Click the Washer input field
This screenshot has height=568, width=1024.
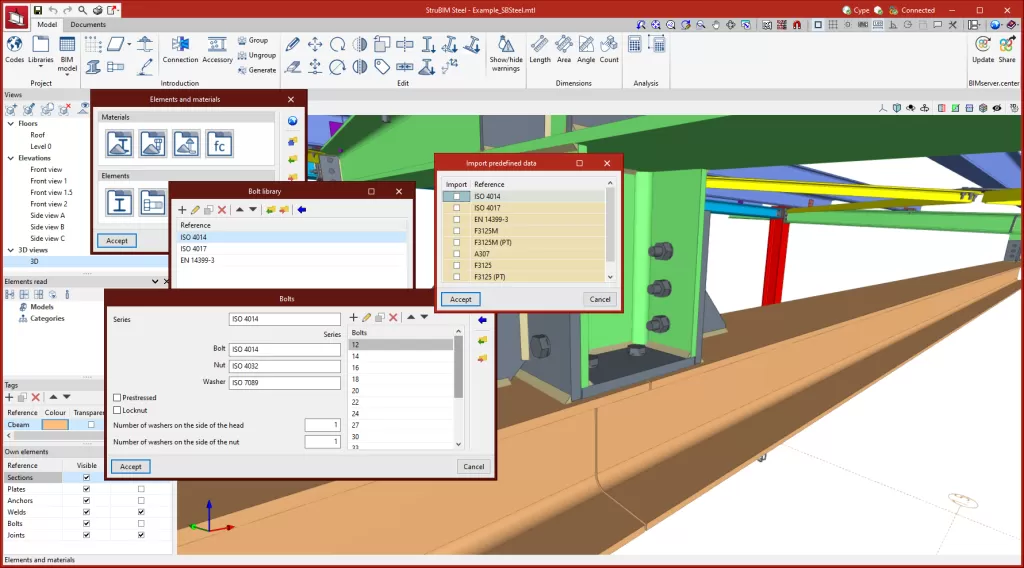[285, 383]
